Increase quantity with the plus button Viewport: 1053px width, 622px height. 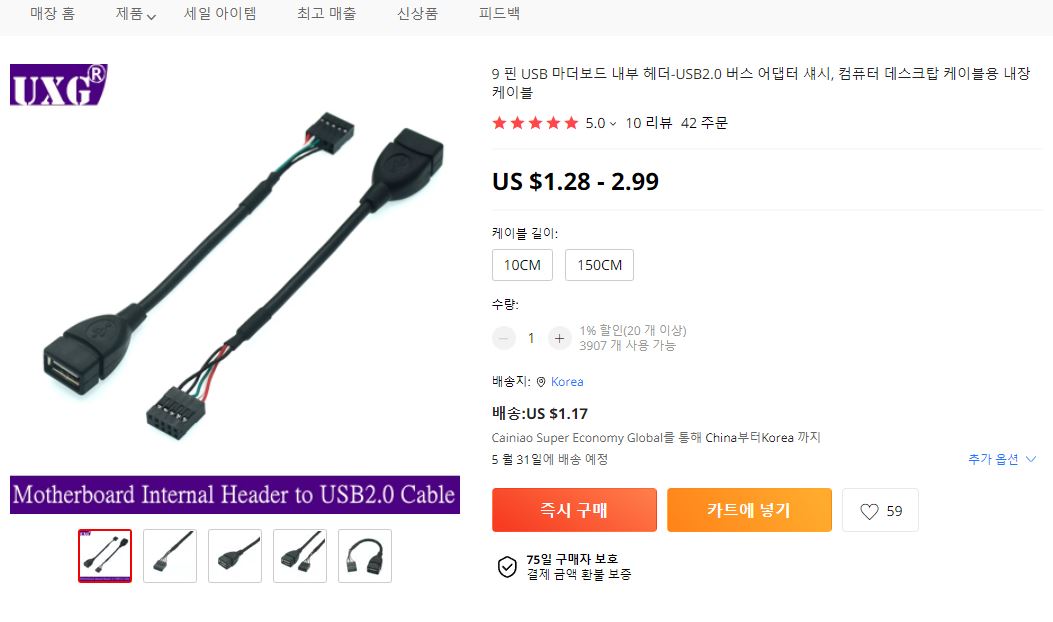pos(559,338)
